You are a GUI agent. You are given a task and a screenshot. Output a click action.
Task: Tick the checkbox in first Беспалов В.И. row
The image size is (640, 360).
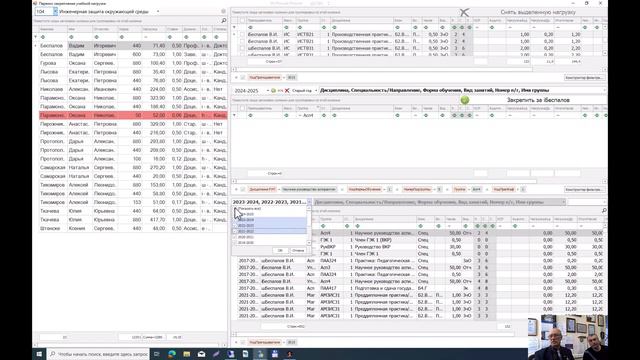pos(242,35)
